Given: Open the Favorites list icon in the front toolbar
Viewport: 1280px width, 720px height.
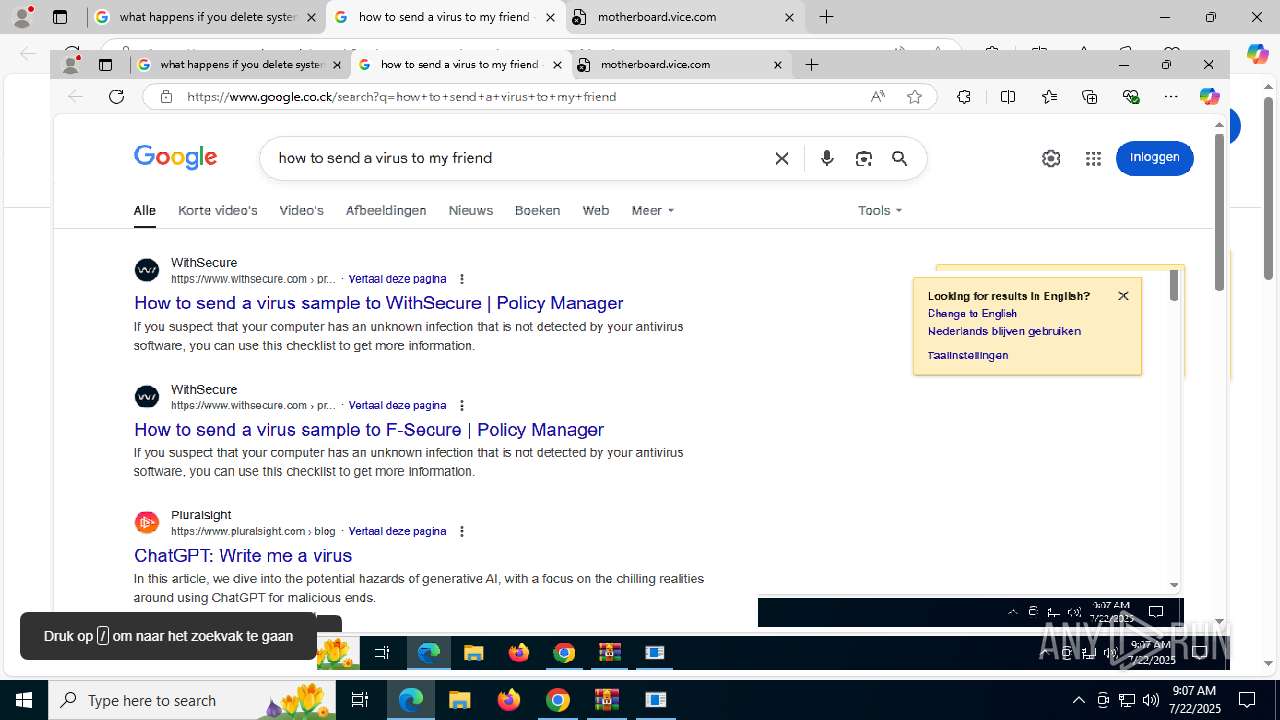Looking at the screenshot, I should (x=1049, y=96).
